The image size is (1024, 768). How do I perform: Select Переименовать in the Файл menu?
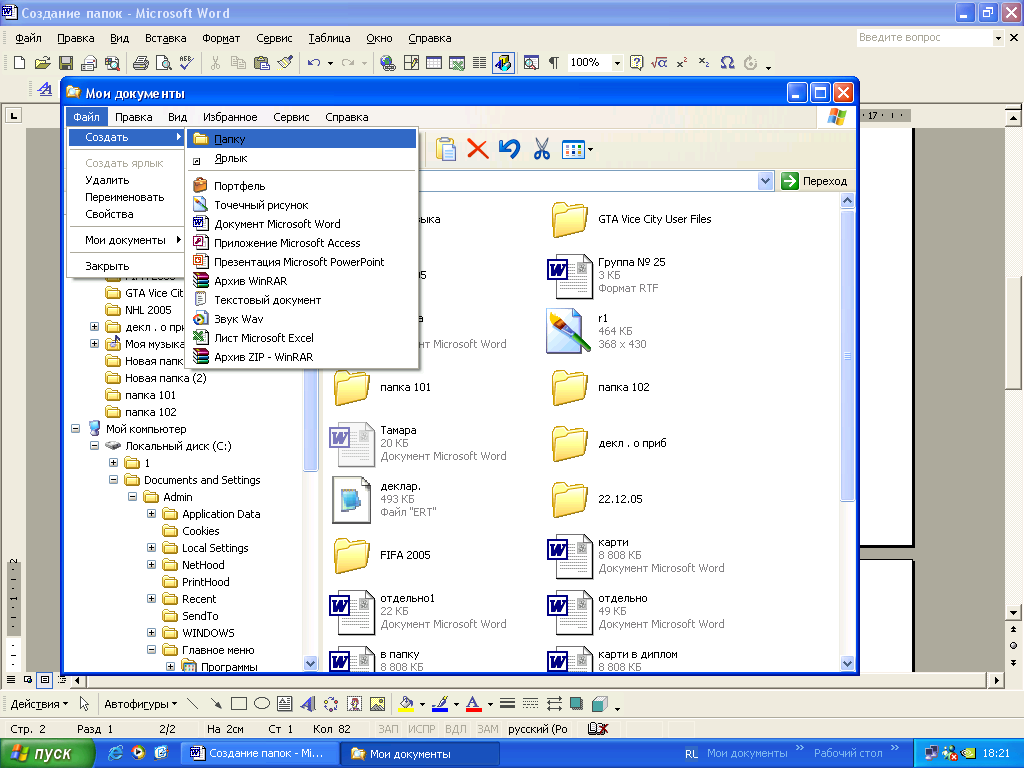click(x=125, y=197)
